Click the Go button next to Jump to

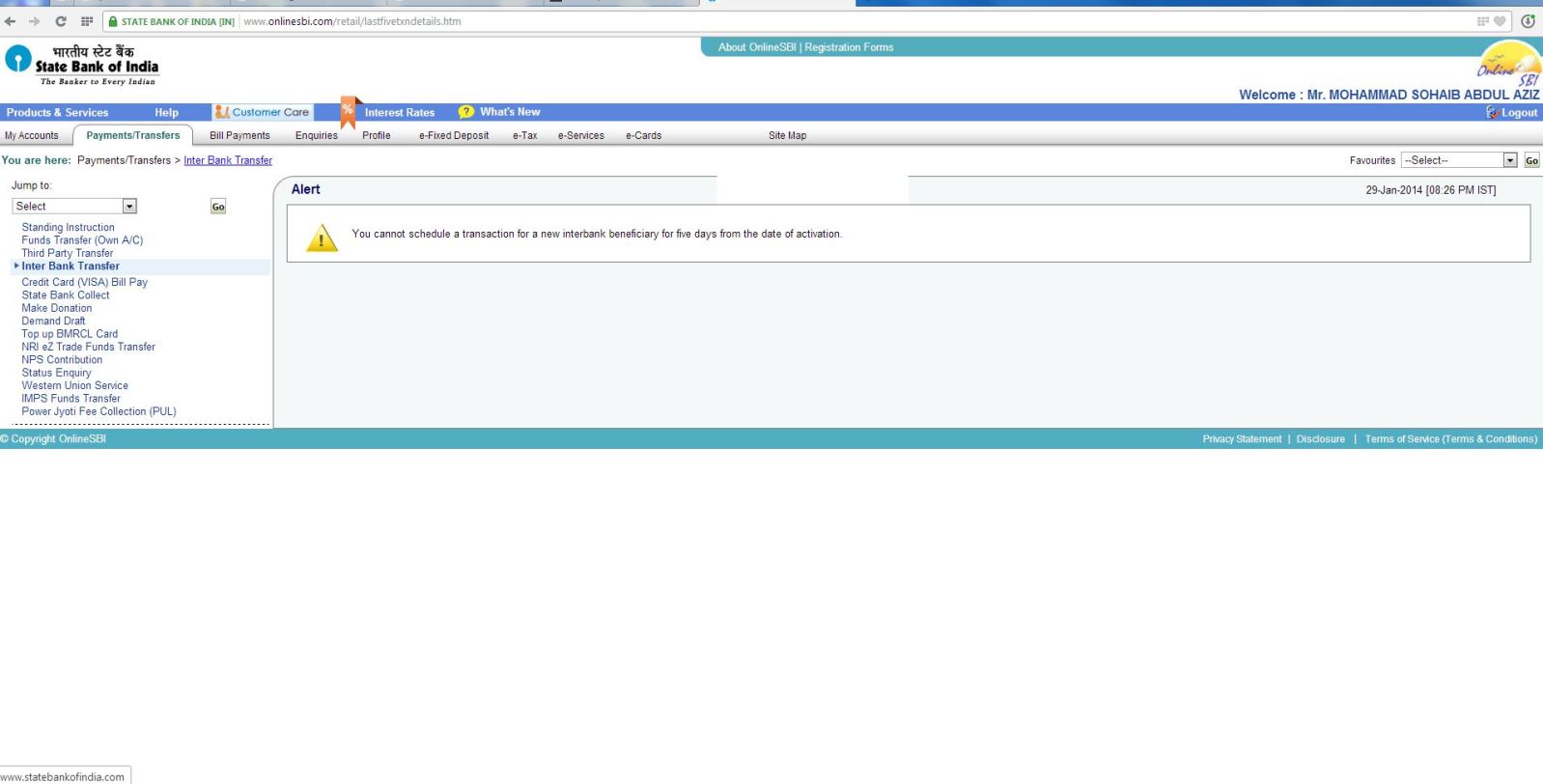point(218,207)
